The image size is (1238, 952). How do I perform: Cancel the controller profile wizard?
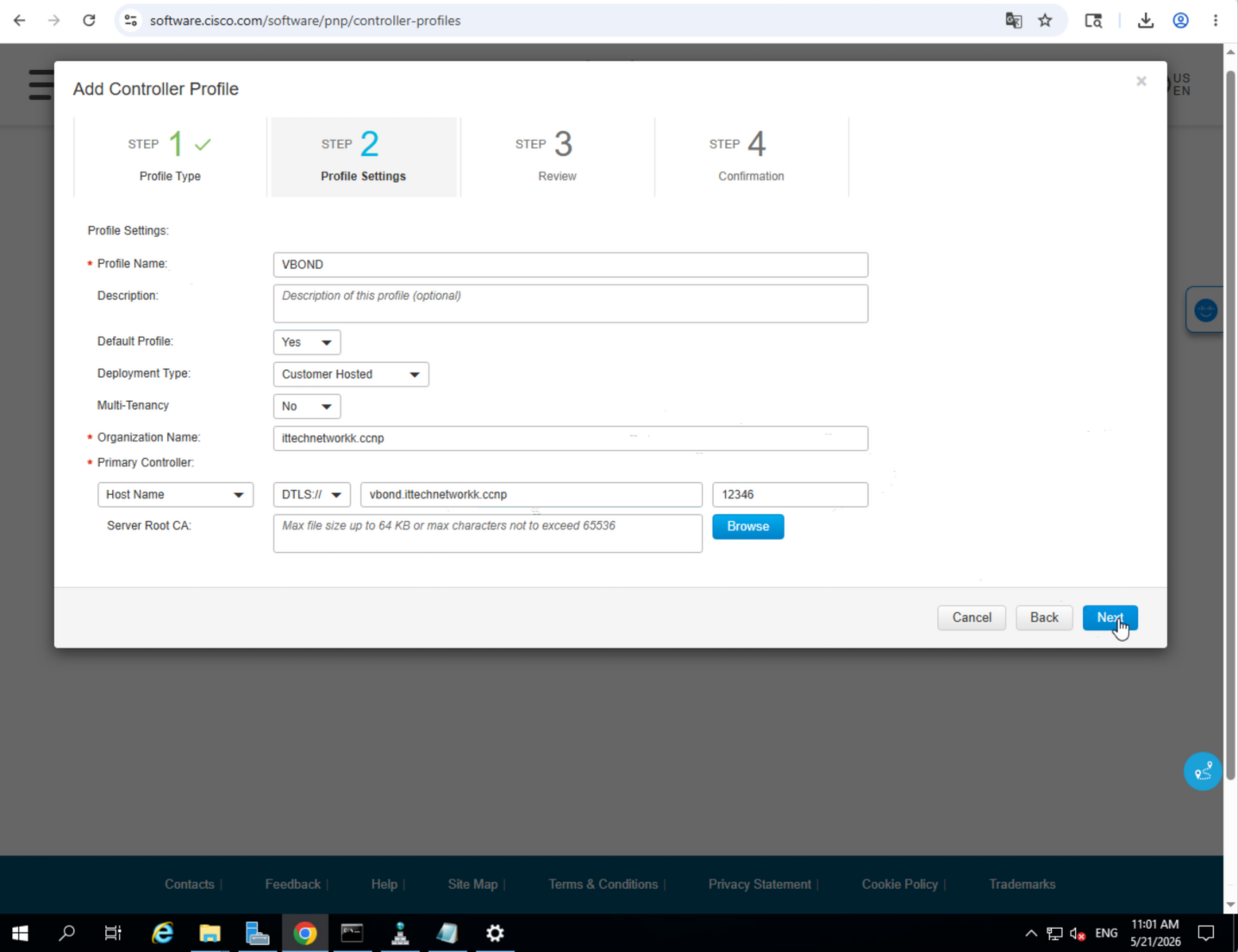[x=972, y=617]
